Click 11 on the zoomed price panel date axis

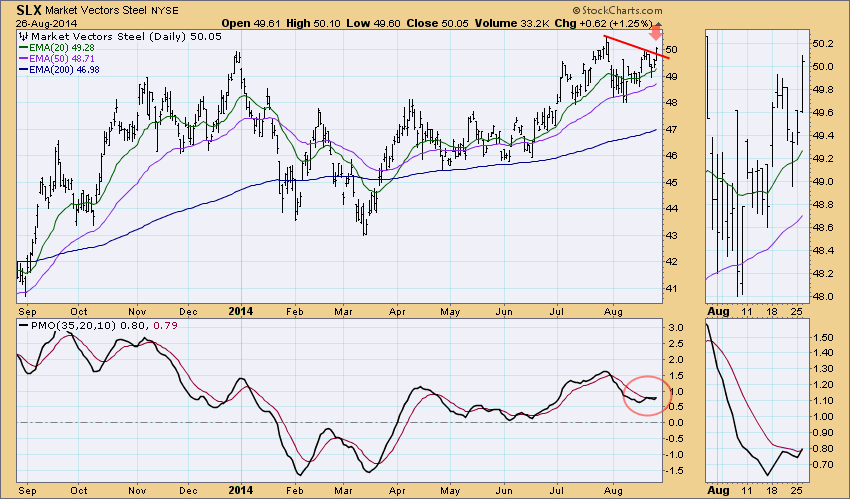pyautogui.click(x=748, y=312)
